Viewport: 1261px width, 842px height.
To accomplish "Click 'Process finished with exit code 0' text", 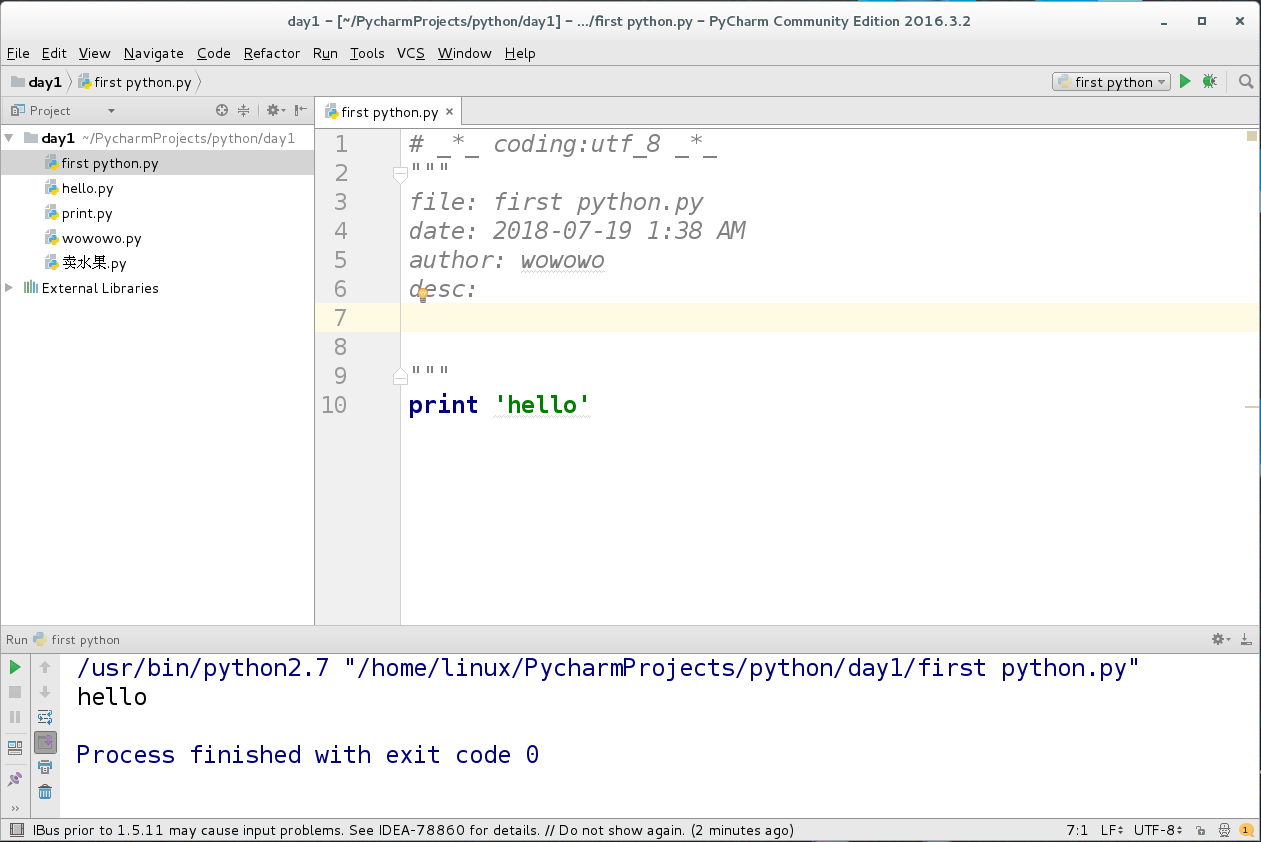I will pos(308,754).
